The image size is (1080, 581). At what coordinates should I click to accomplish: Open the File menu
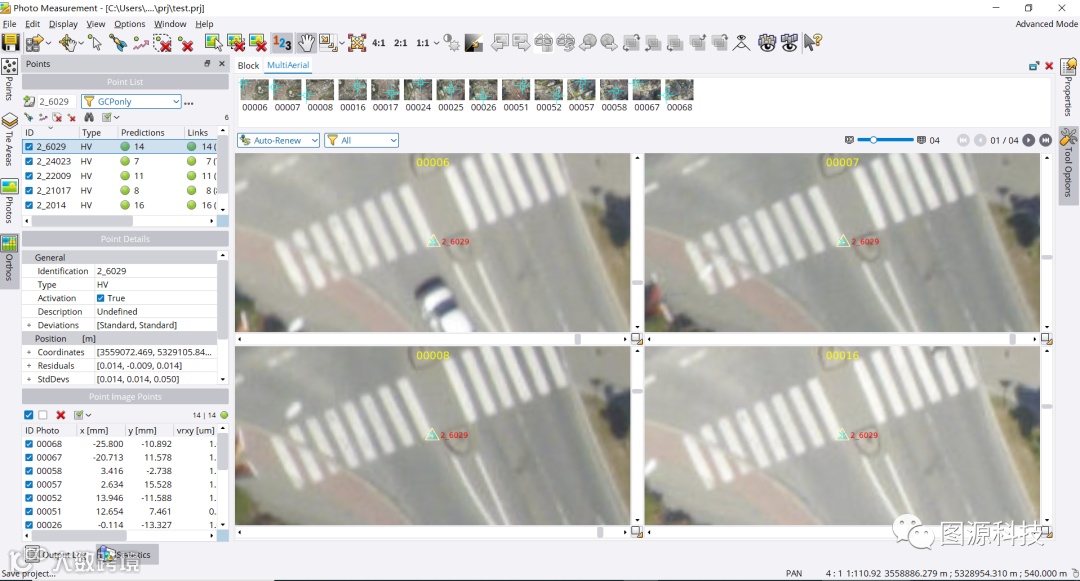[10, 23]
